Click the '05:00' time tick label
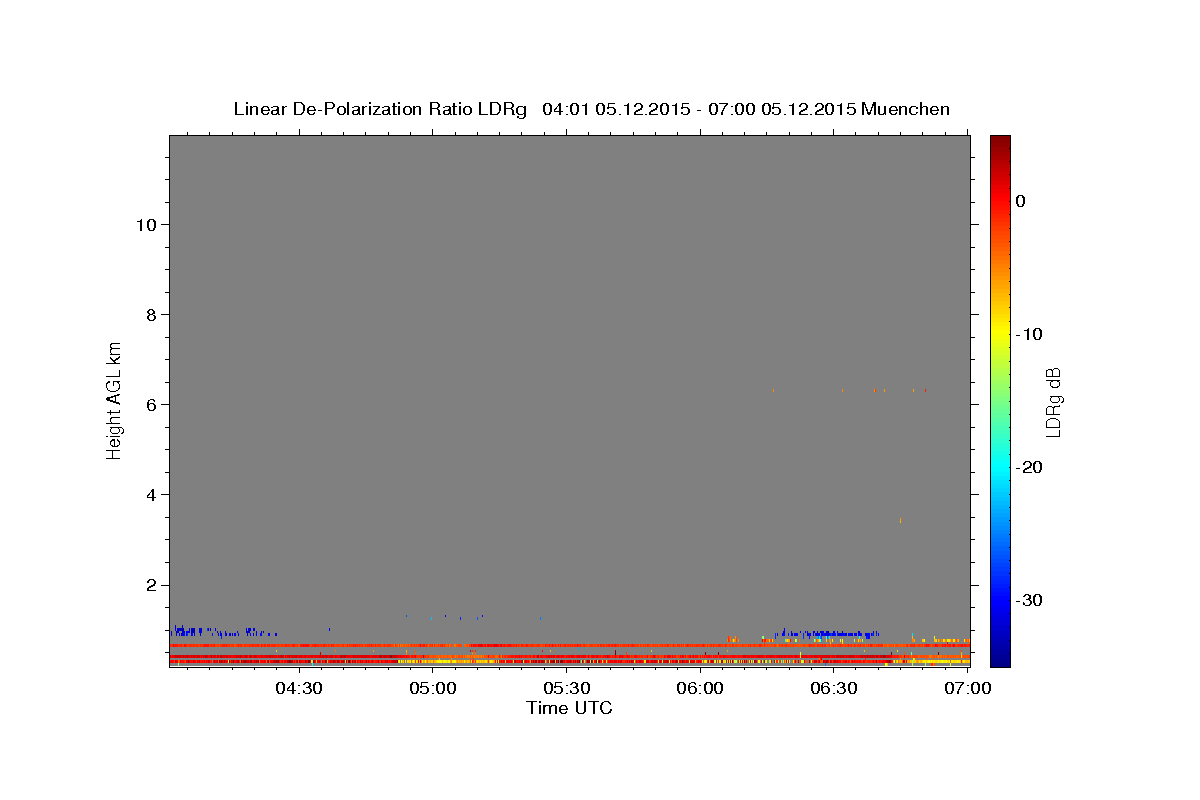Viewport: 1200px width, 800px height. tap(433, 689)
